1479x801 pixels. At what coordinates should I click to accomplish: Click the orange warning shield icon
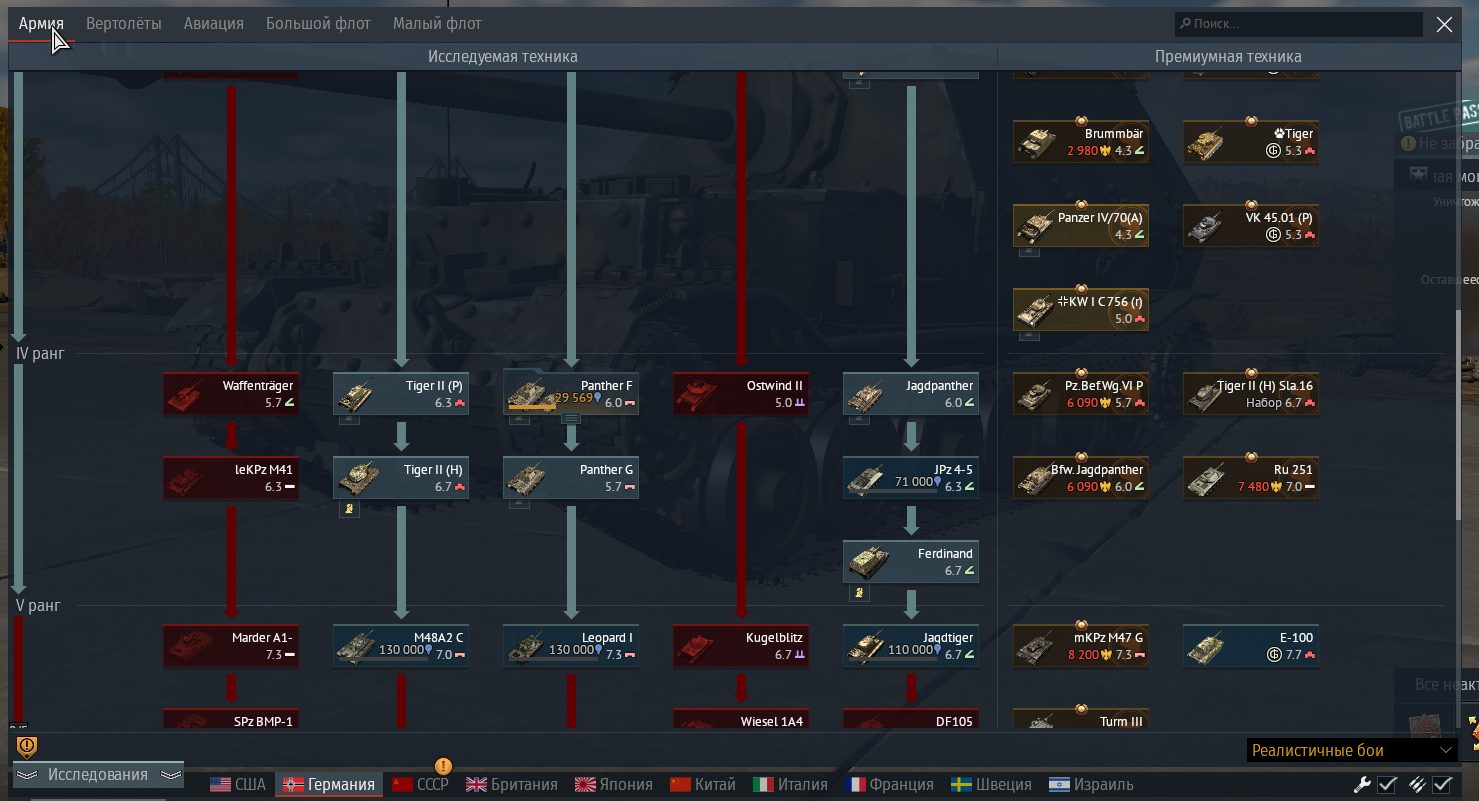click(27, 746)
